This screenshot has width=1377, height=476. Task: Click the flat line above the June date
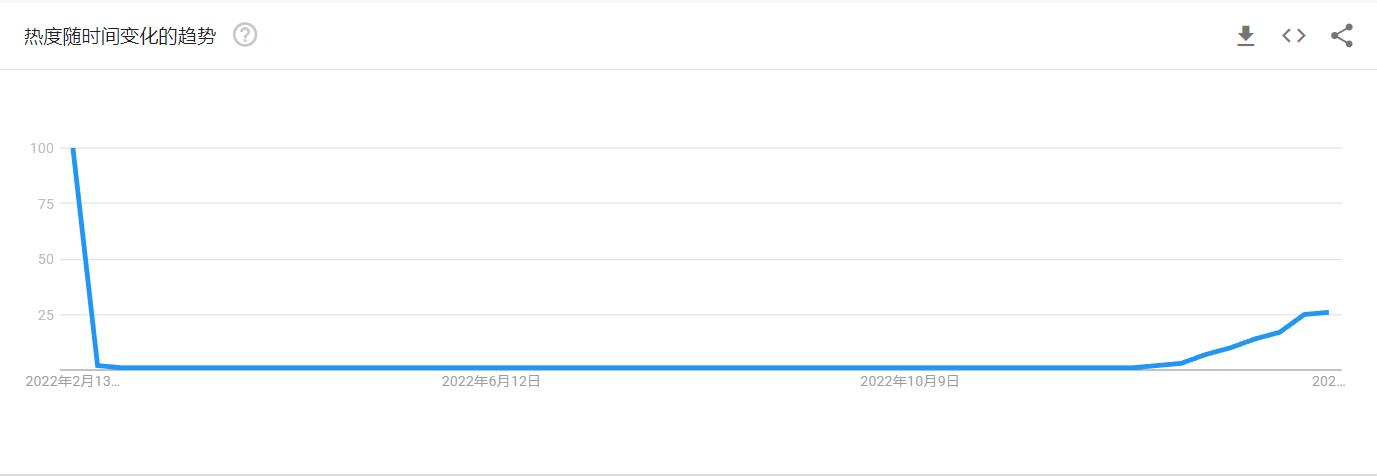point(491,368)
